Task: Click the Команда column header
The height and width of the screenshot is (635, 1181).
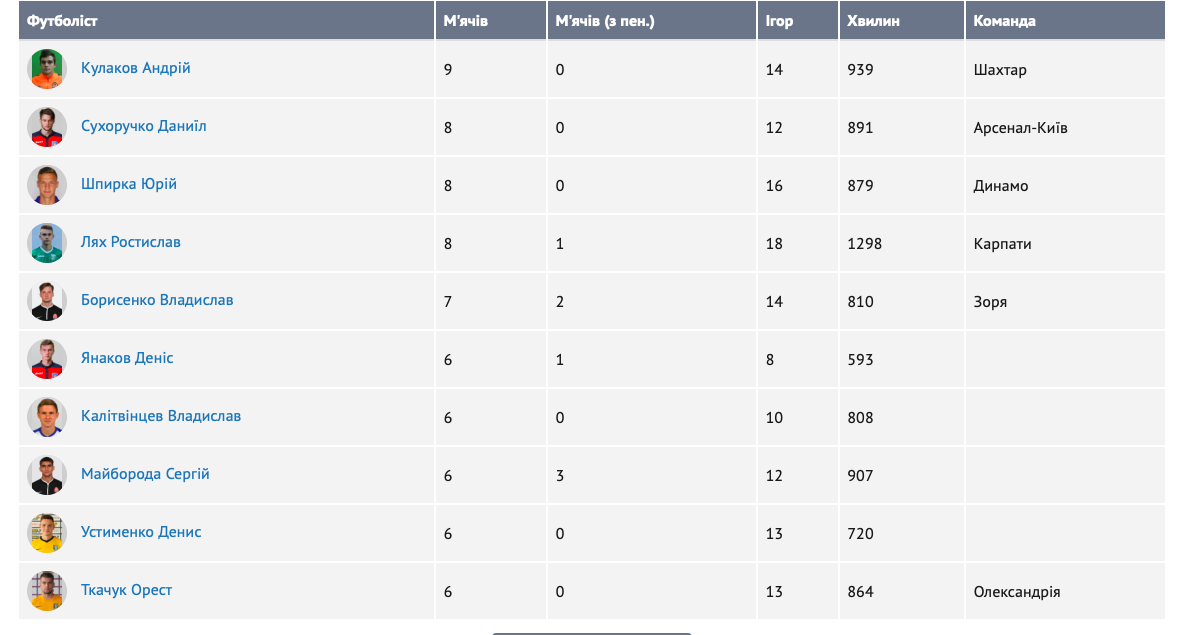Action: click(x=1004, y=21)
